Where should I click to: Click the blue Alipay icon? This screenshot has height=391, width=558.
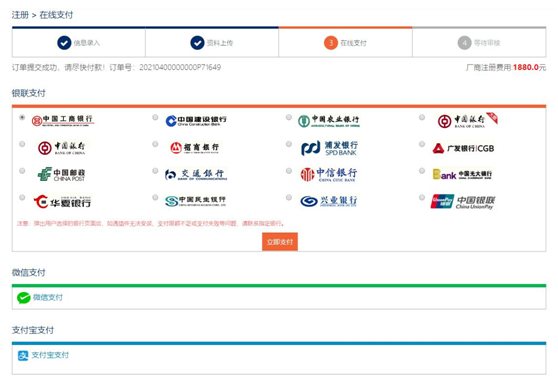[x=23, y=355]
